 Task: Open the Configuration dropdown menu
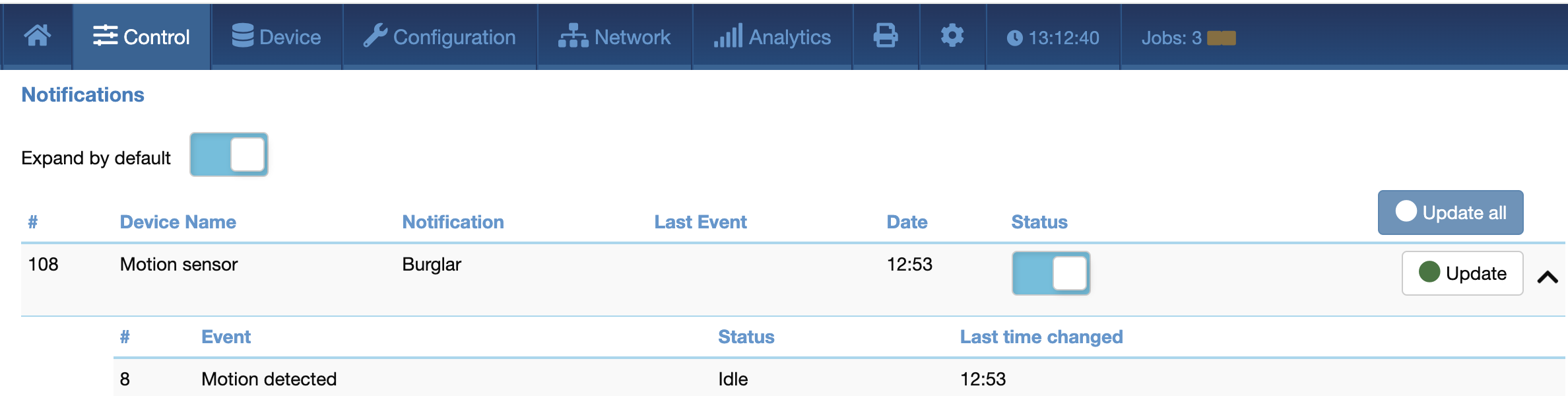coord(440,37)
